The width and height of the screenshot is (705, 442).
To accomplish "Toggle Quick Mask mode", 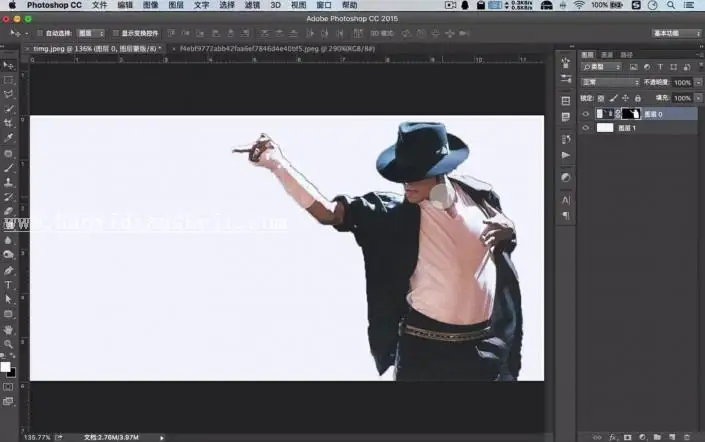I will 8,387.
